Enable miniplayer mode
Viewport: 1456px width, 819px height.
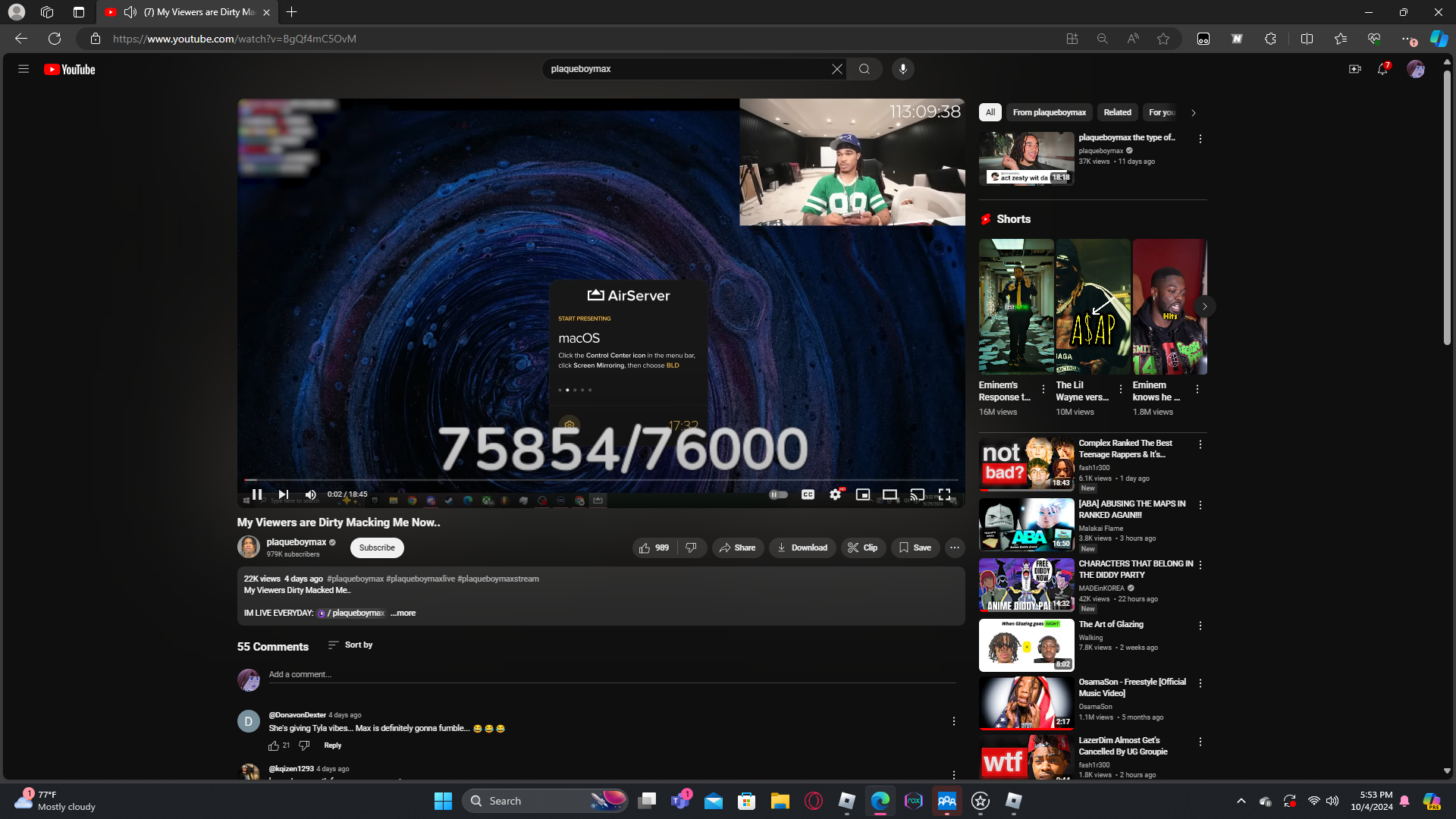(862, 494)
